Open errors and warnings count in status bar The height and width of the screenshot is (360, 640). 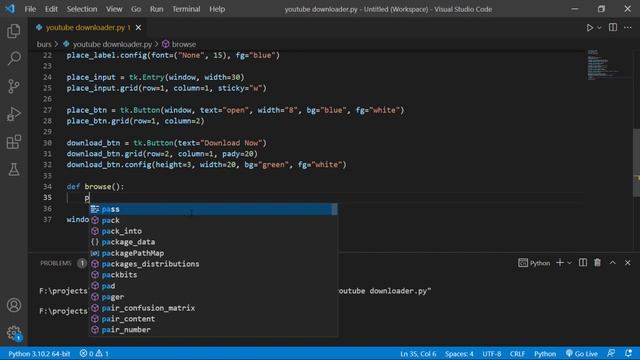point(94,353)
